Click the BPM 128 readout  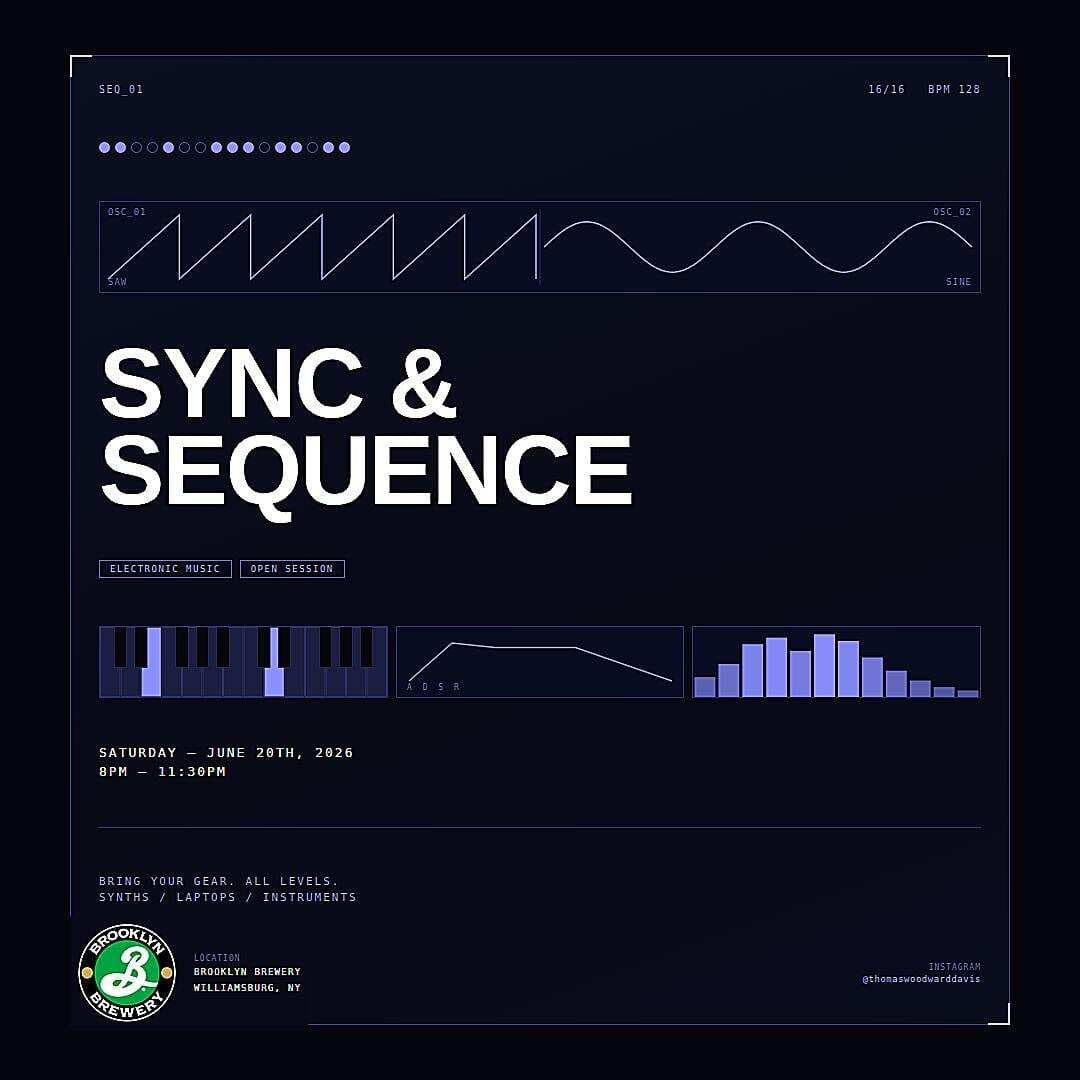(954, 89)
